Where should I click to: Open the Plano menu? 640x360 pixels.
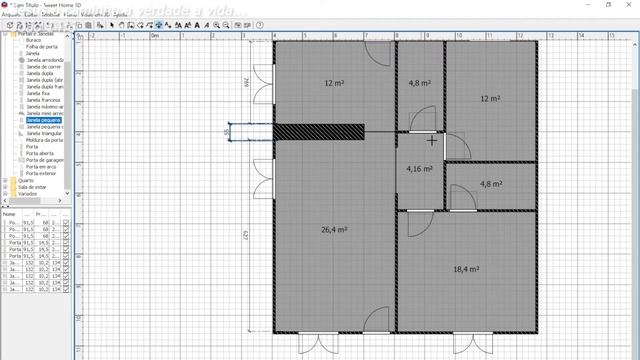(70, 15)
